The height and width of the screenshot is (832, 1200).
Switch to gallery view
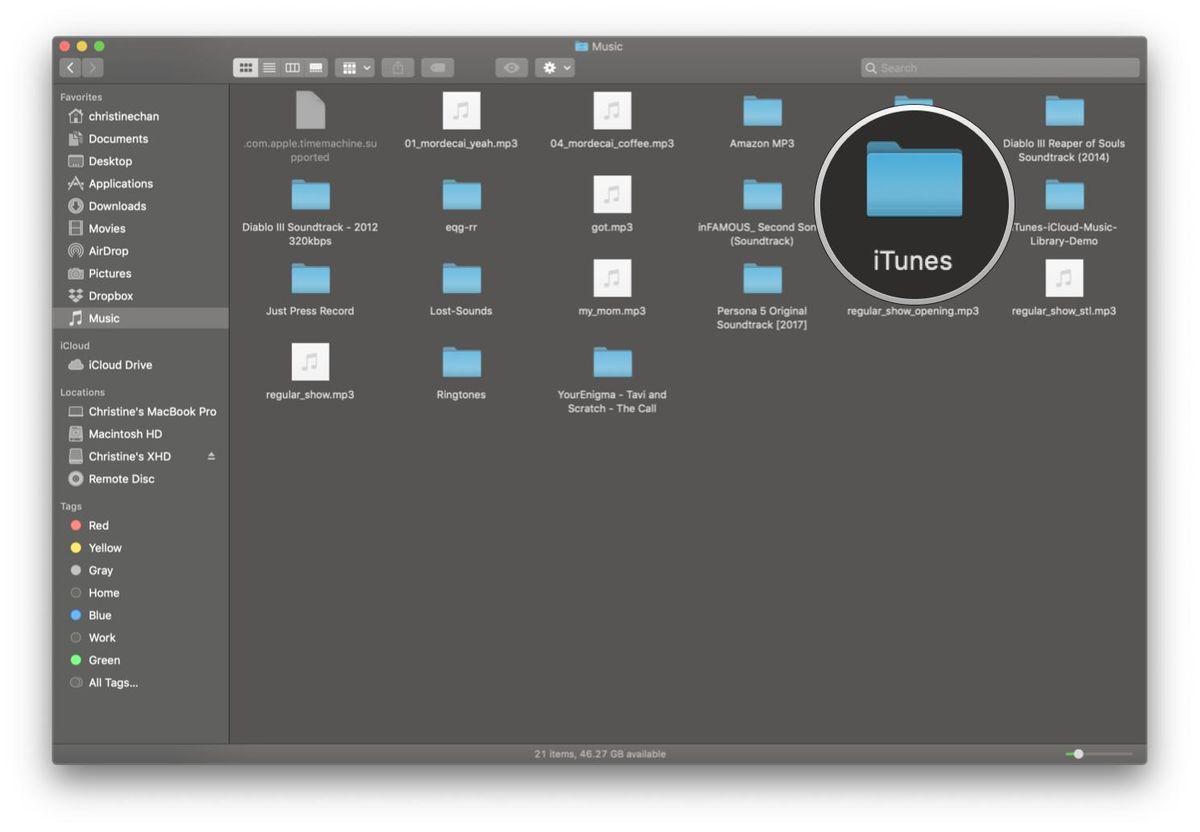coord(314,67)
